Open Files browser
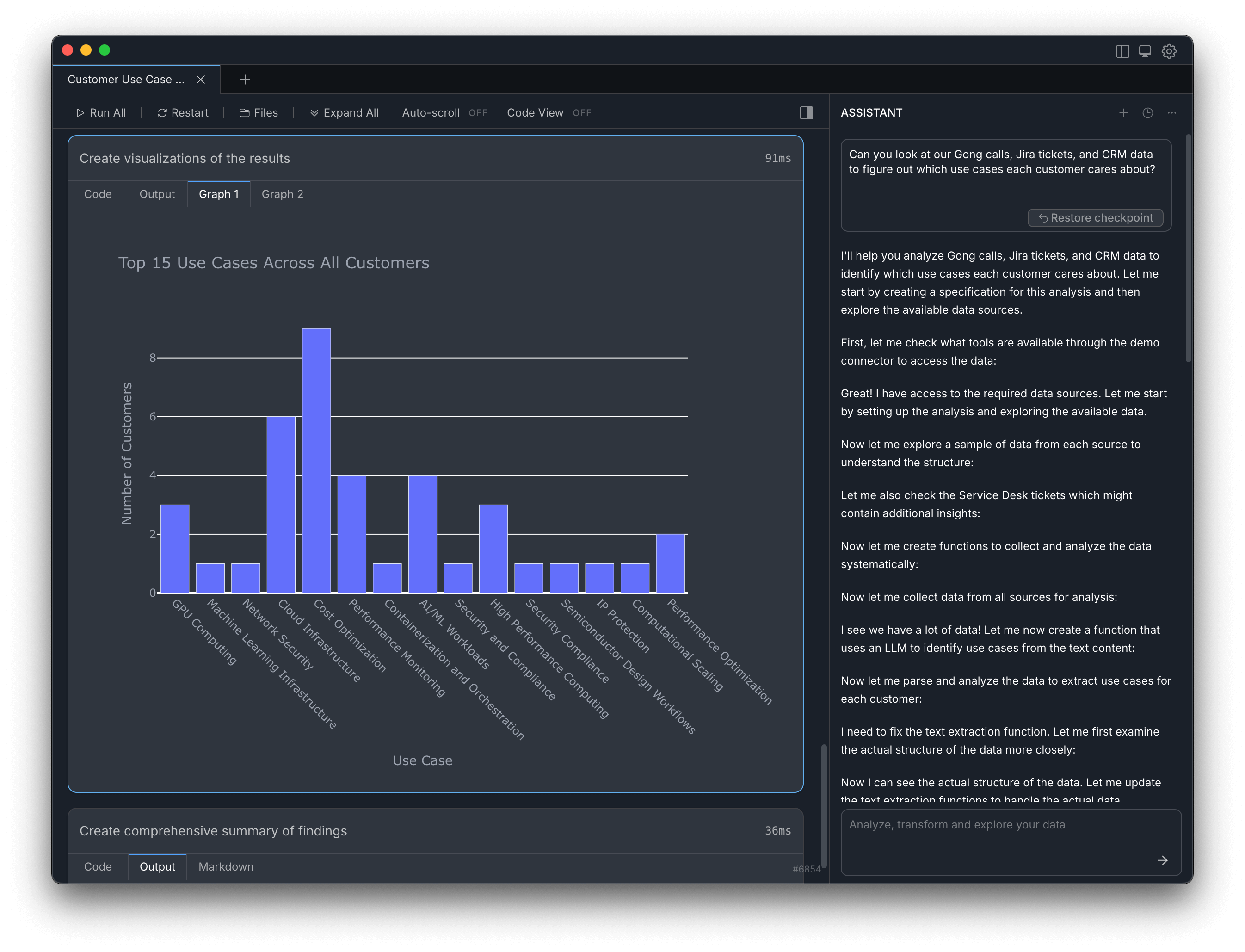The image size is (1245, 952). coord(258,113)
